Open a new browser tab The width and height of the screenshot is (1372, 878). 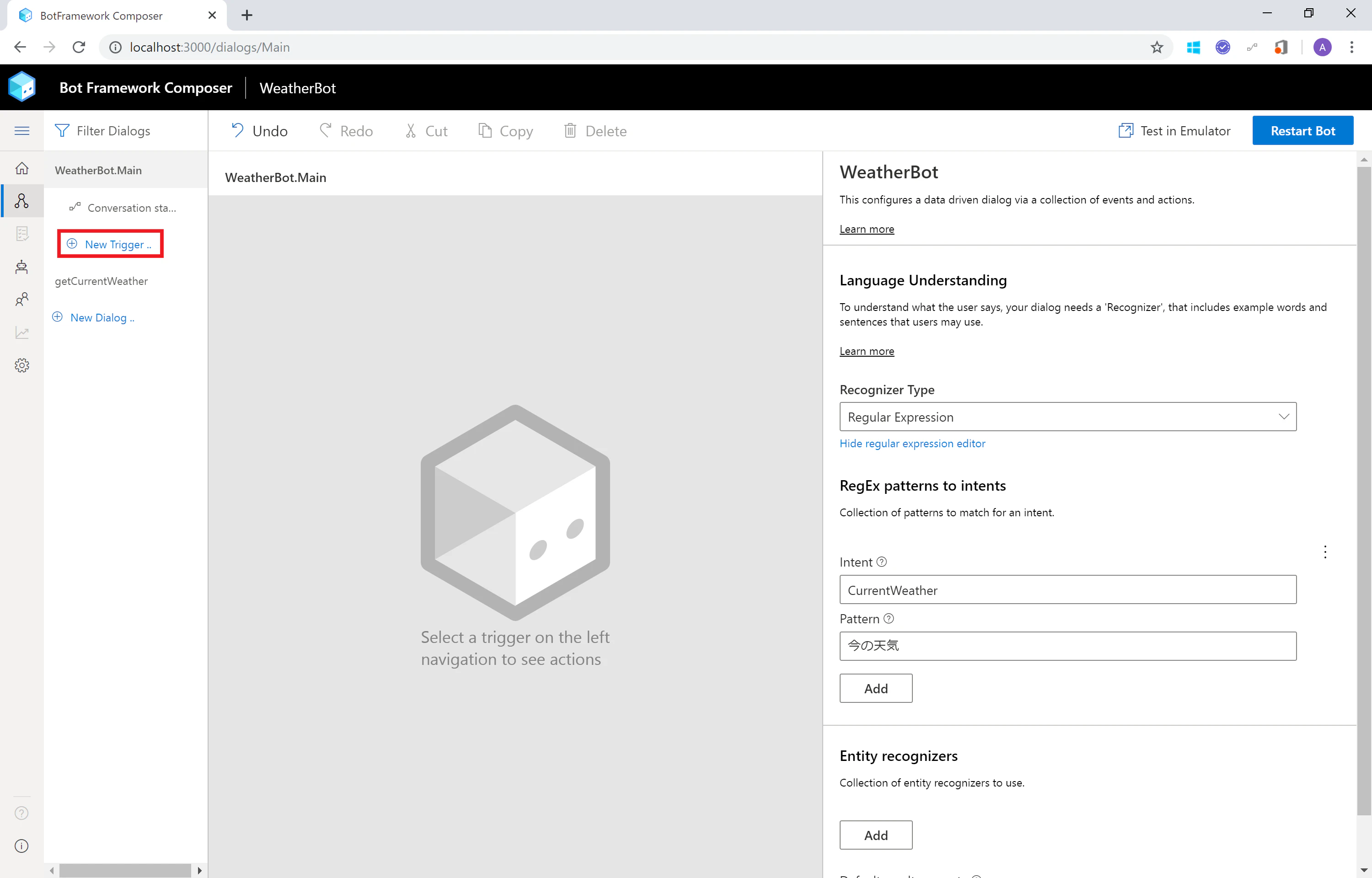point(247,16)
